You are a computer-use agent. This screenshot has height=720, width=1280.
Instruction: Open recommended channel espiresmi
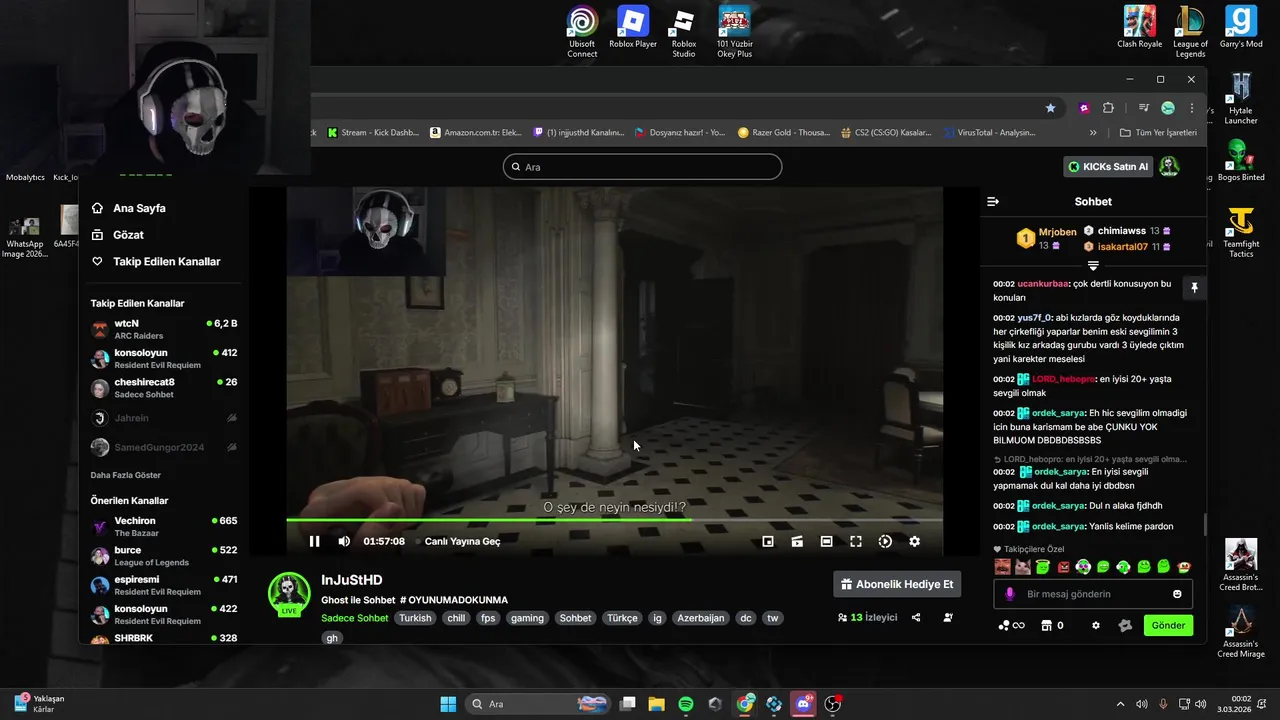pyautogui.click(x=164, y=585)
